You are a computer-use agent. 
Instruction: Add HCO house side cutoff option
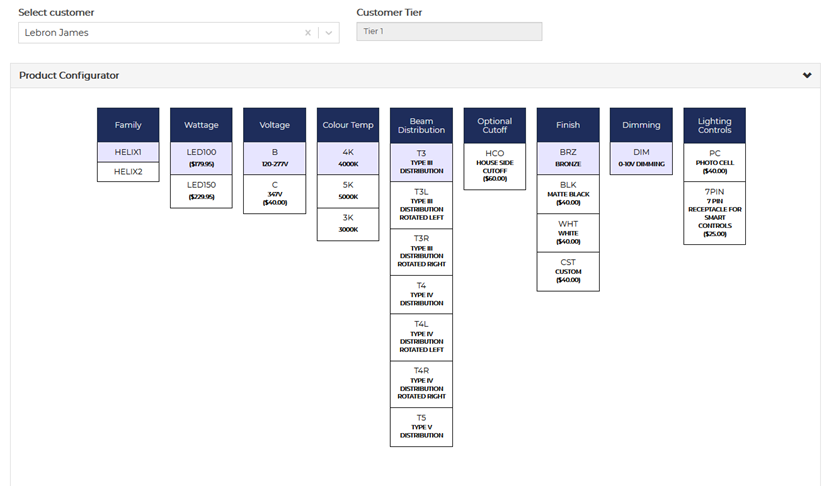[x=494, y=164]
